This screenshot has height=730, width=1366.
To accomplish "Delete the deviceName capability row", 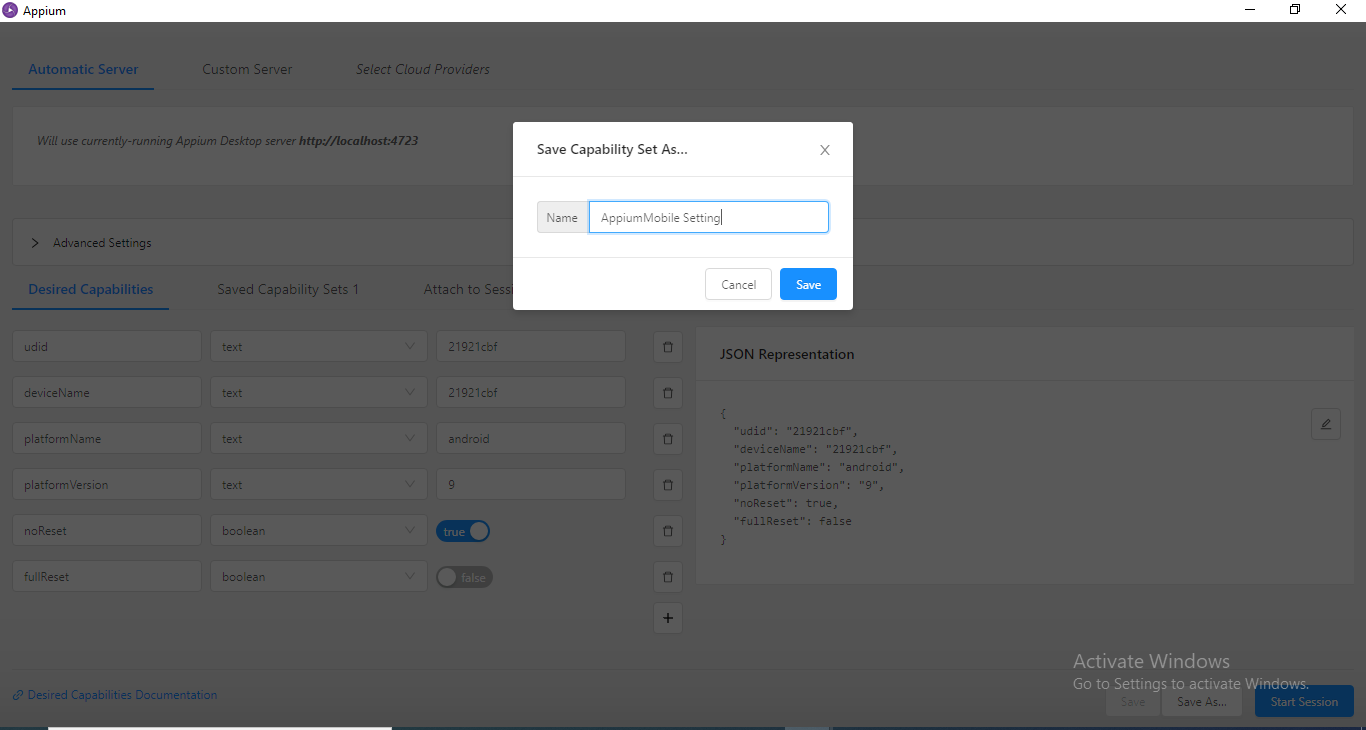I will pyautogui.click(x=668, y=393).
